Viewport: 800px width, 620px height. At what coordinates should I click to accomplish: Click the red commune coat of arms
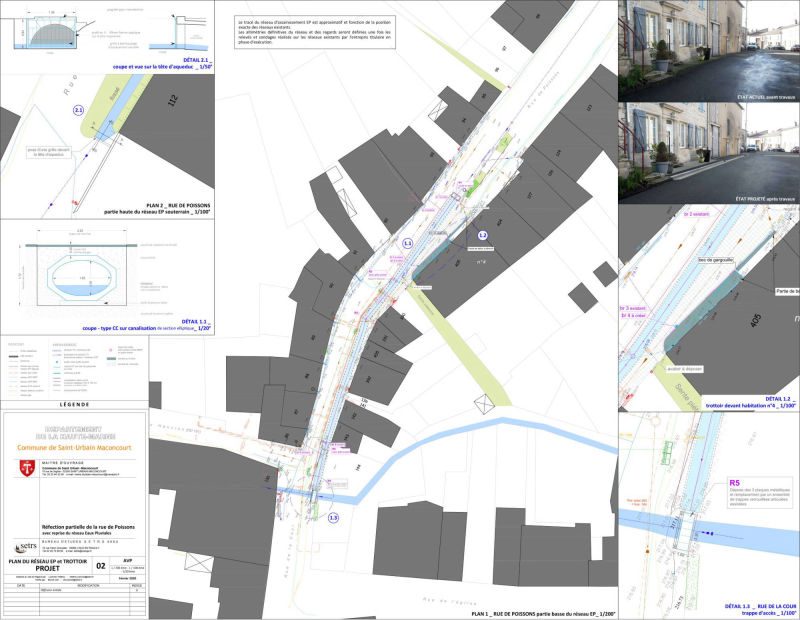tap(25, 470)
